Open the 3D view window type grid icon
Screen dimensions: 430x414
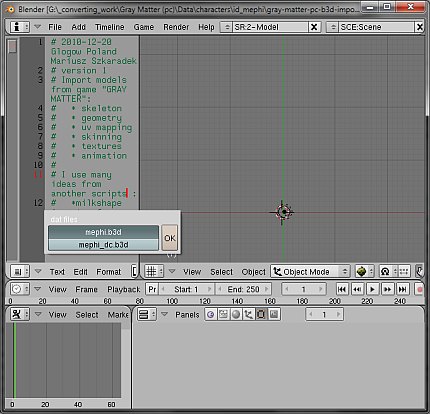pyautogui.click(x=154, y=272)
